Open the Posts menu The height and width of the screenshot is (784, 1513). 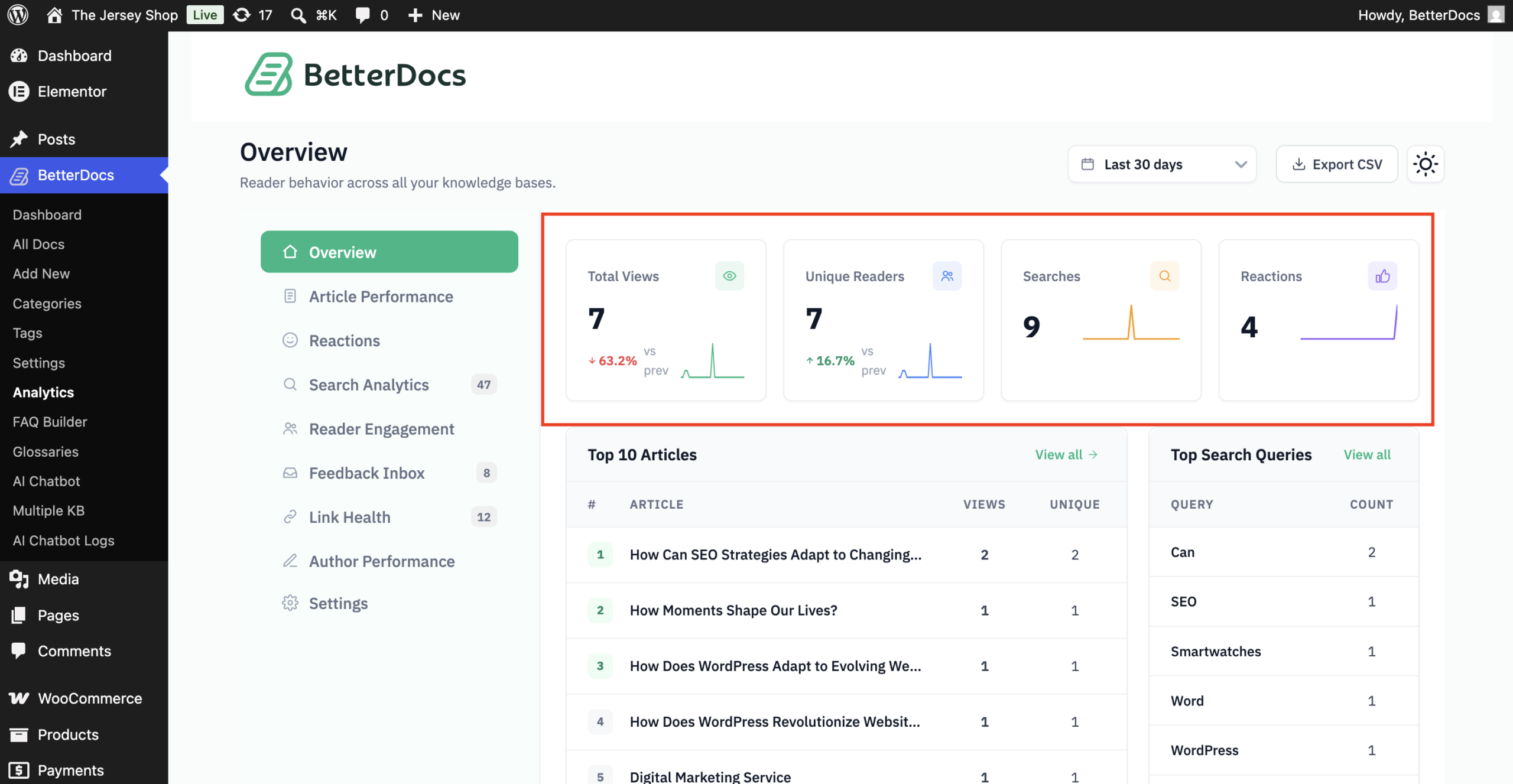(x=84, y=139)
